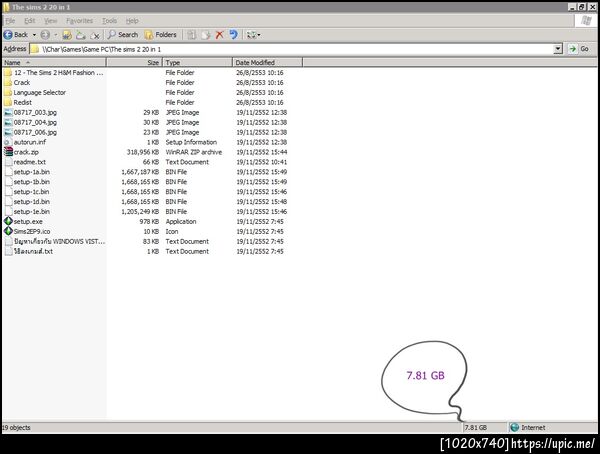Sort by the Date Modified column header
The height and width of the screenshot is (454, 600).
267,62
